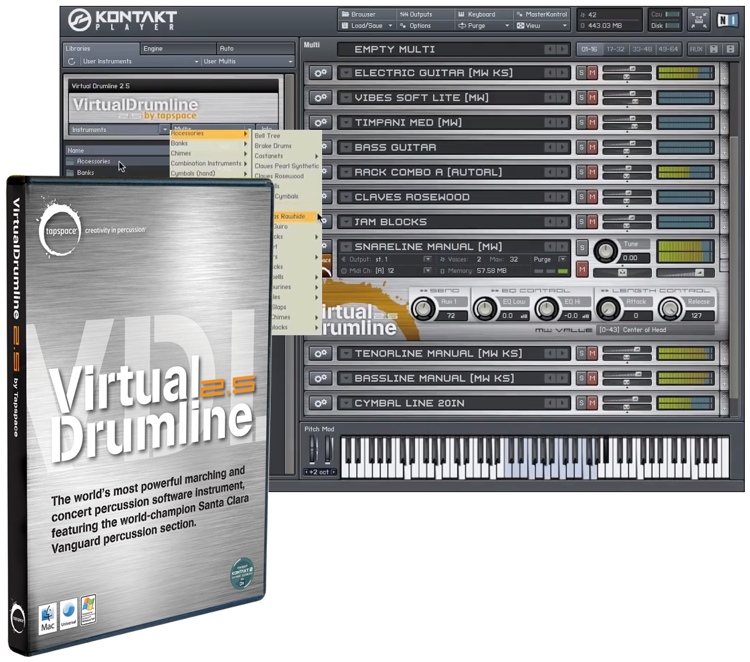Click the refresh libraries icon
The image size is (750, 662).
coord(71,61)
